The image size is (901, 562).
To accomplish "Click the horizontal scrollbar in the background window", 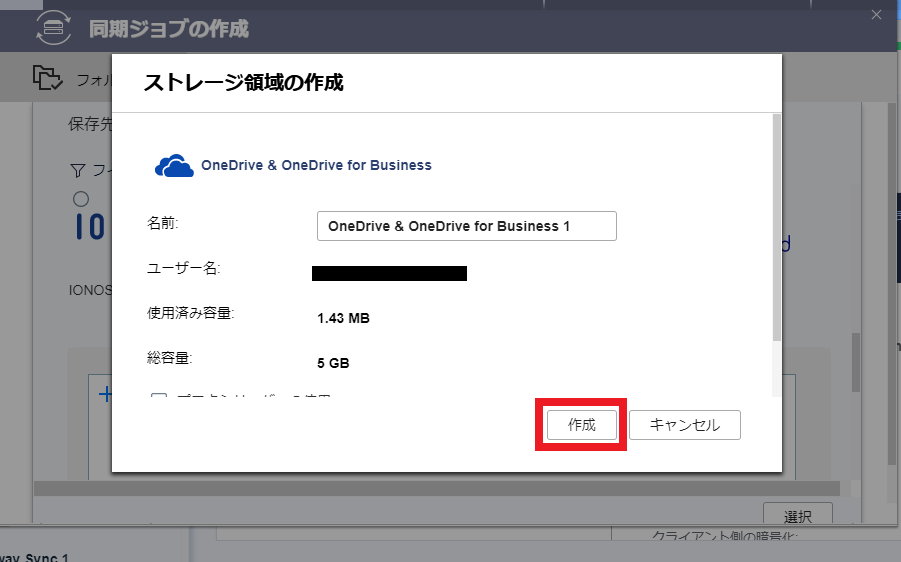I will click(x=437, y=488).
